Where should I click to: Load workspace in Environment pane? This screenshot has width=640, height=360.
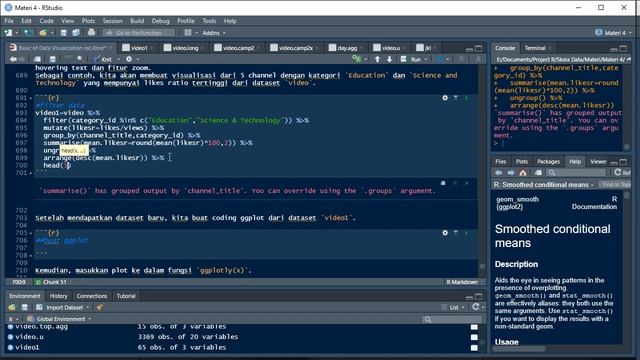coord(12,307)
